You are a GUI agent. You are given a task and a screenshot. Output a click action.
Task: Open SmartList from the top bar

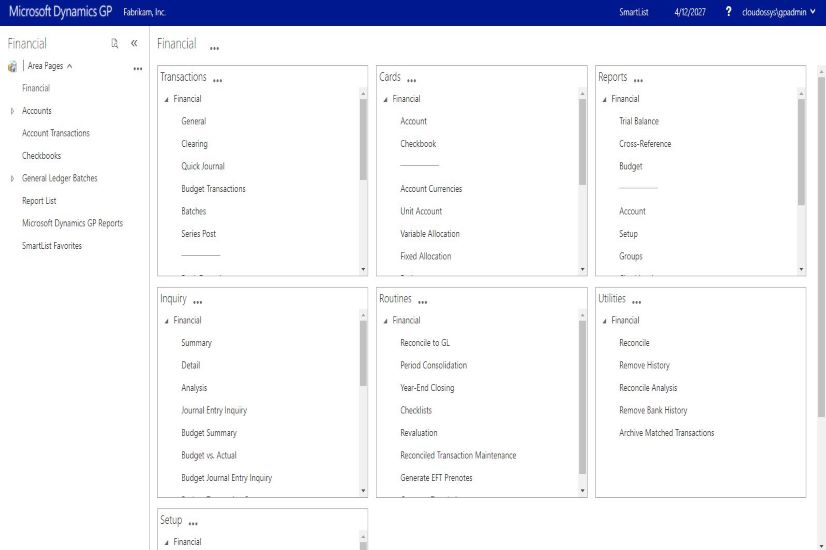[x=634, y=12]
